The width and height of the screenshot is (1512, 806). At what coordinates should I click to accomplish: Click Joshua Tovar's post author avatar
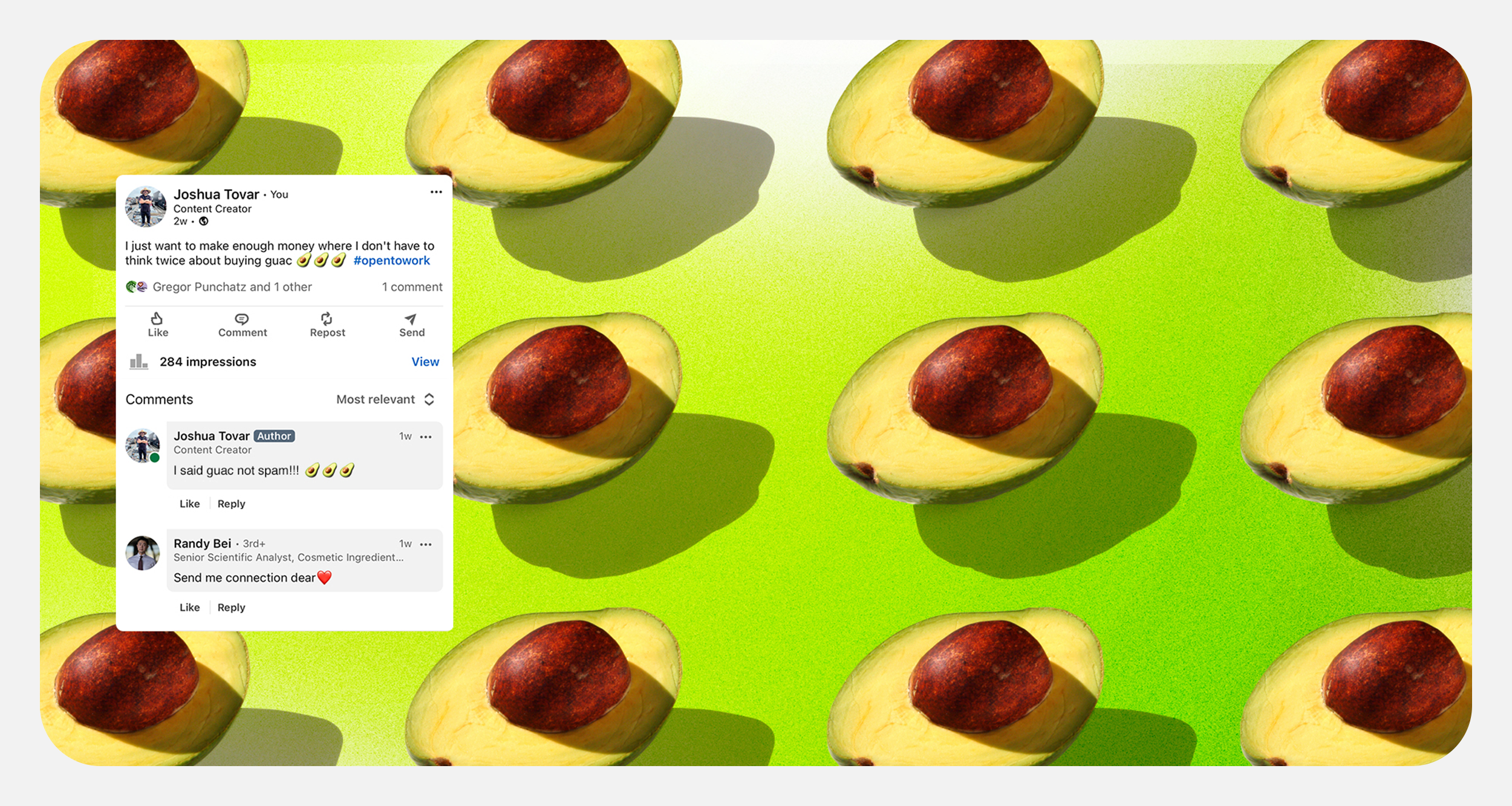[x=145, y=207]
